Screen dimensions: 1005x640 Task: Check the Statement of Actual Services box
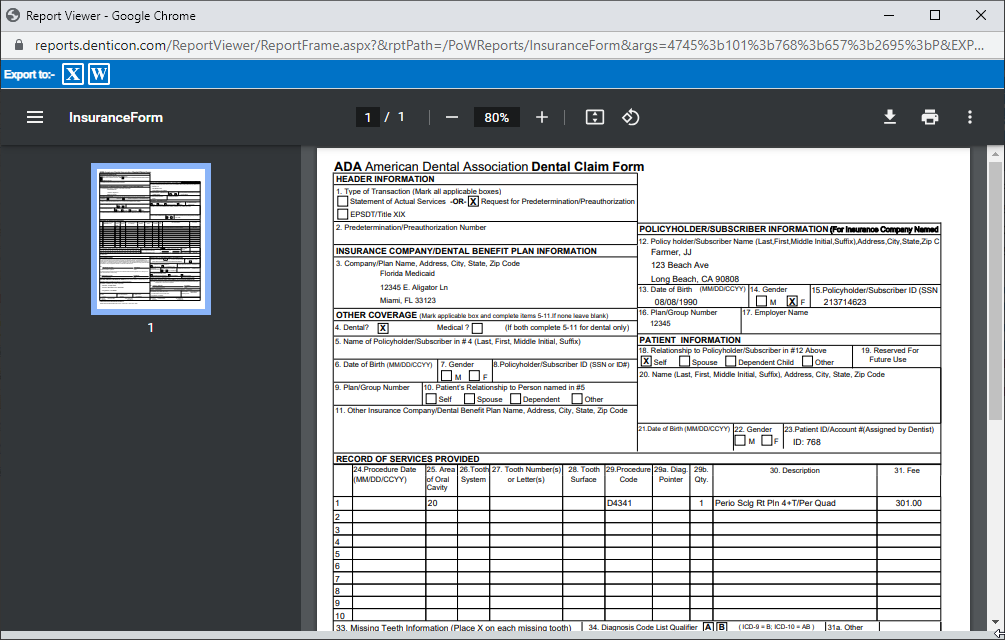(341, 201)
